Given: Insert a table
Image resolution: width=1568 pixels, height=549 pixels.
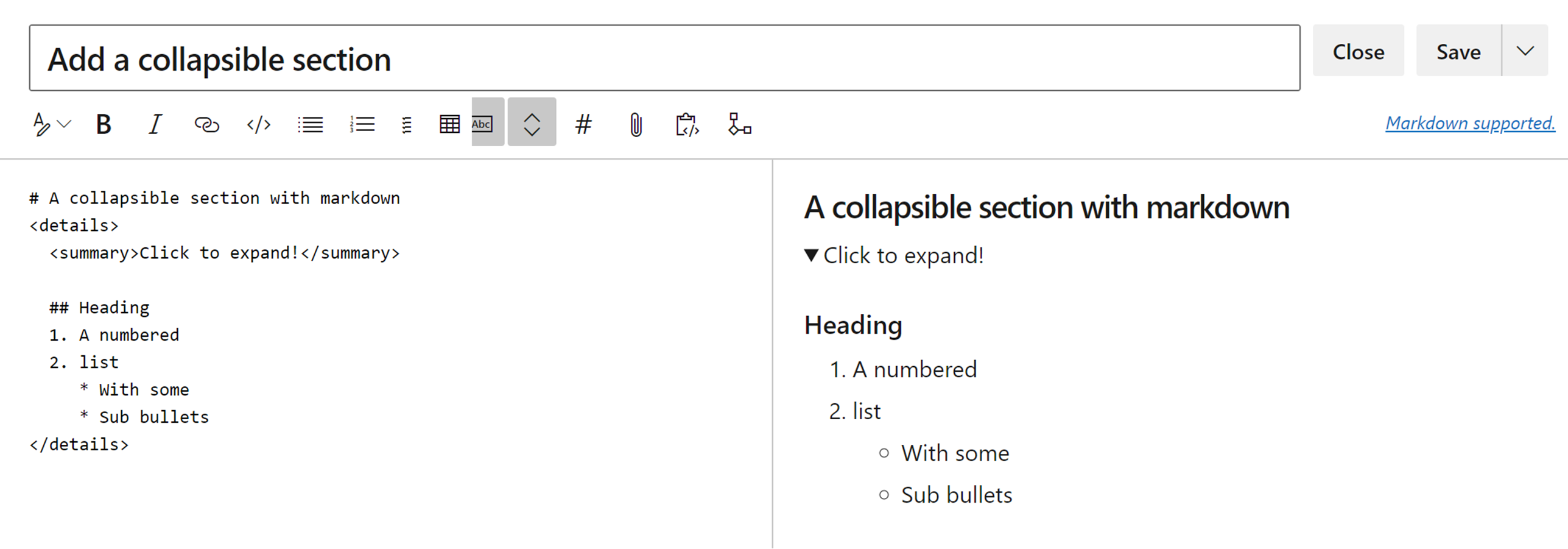Looking at the screenshot, I should pyautogui.click(x=449, y=122).
